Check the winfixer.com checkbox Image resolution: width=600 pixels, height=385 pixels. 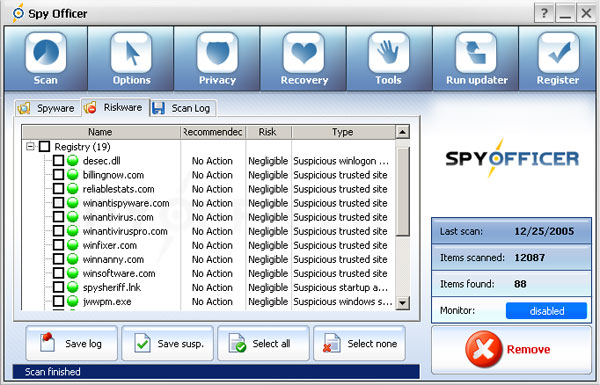pos(58,245)
